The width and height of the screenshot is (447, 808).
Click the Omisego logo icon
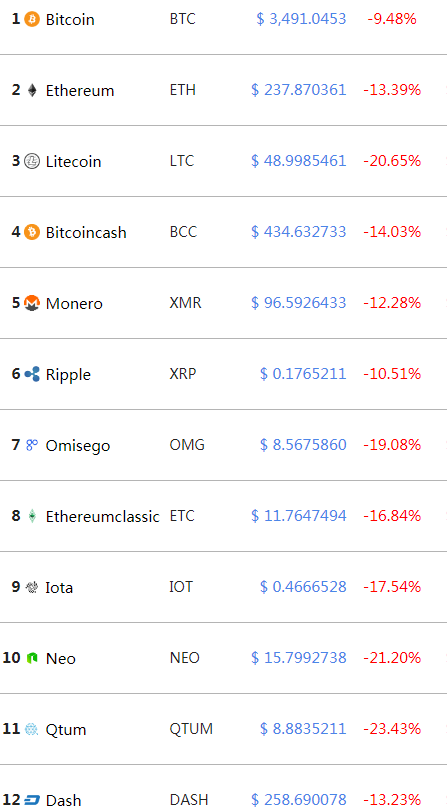tap(32, 445)
